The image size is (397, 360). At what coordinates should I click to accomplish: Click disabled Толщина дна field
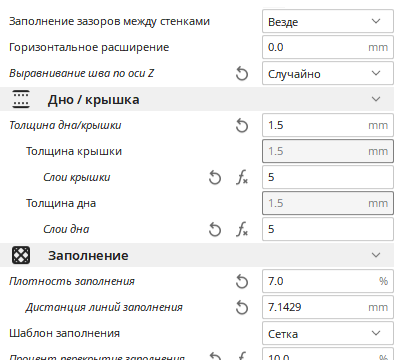[x=328, y=203]
